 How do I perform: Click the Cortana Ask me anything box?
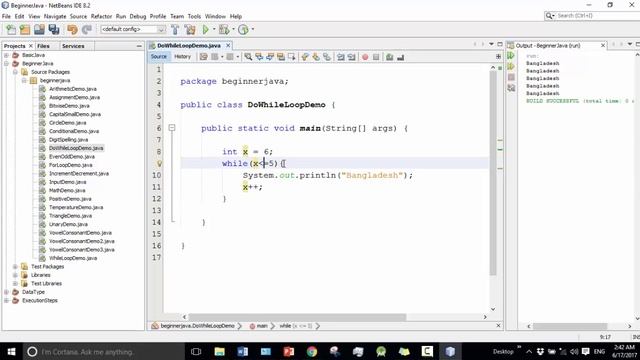(104, 351)
